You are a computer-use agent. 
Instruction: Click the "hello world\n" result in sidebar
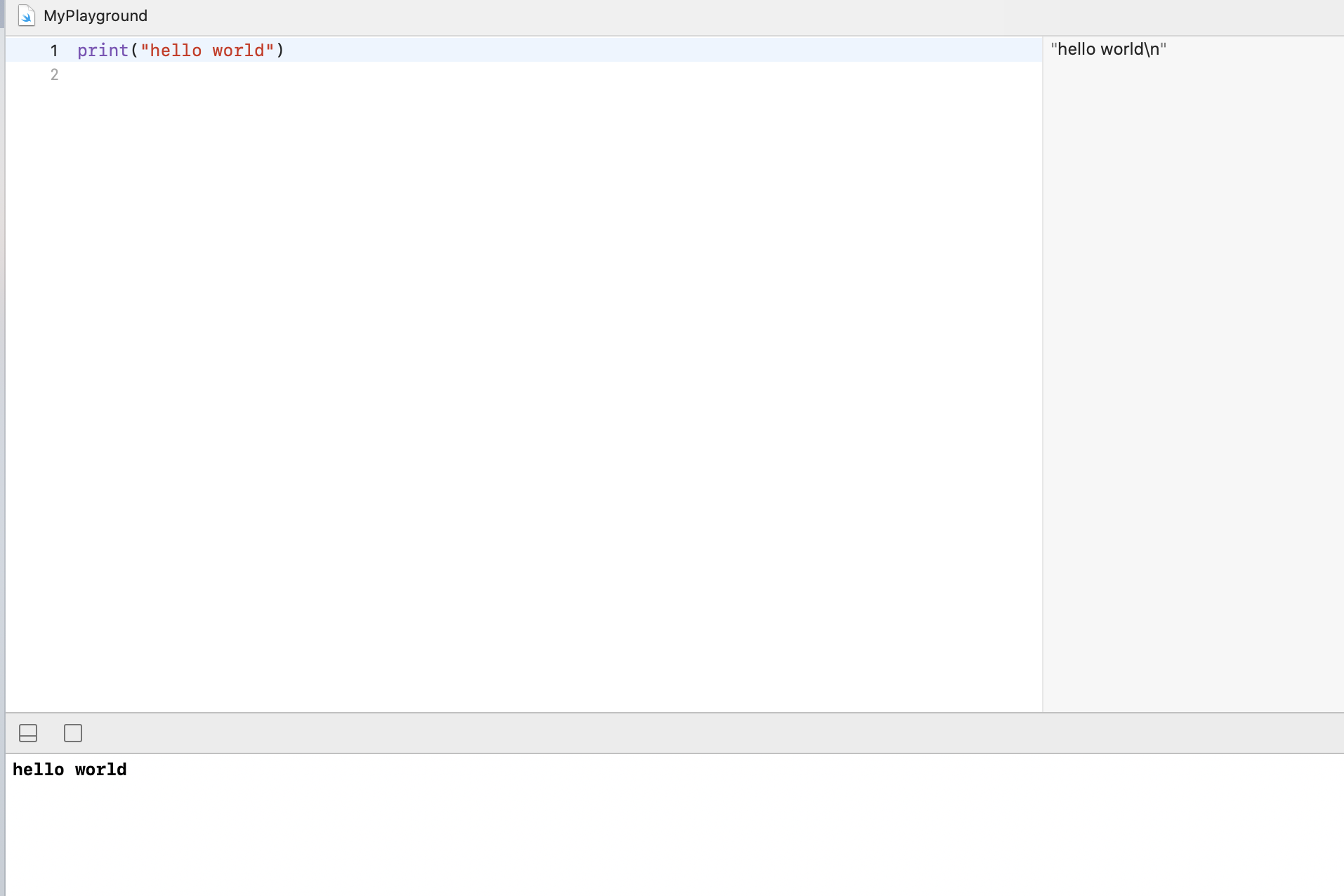point(1108,49)
